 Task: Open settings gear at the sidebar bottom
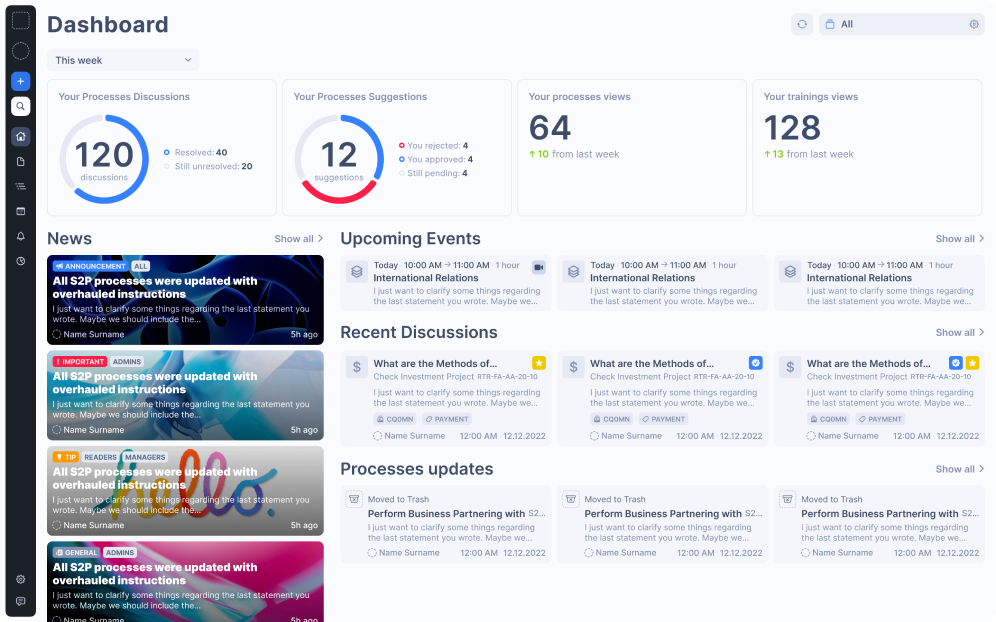point(20,578)
